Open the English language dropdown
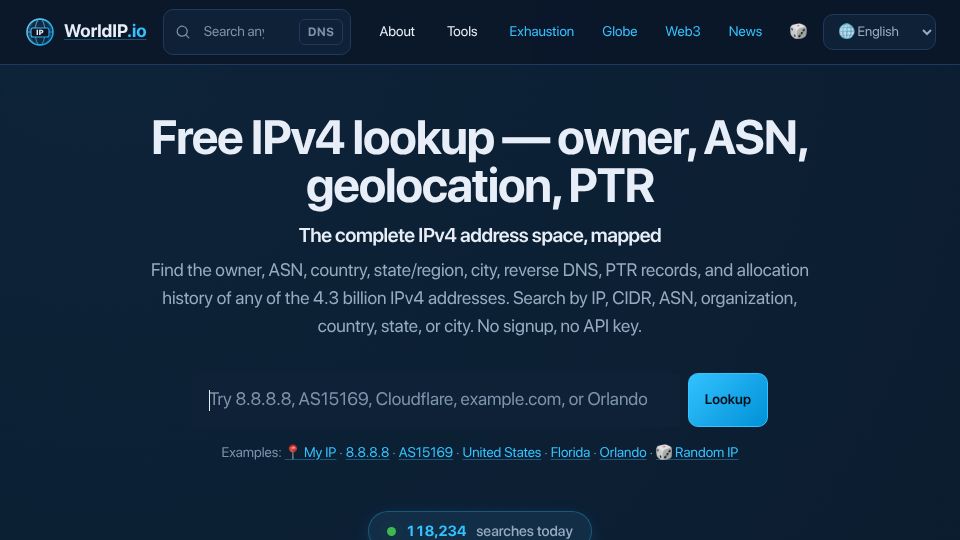The width and height of the screenshot is (960, 540). [x=879, y=32]
